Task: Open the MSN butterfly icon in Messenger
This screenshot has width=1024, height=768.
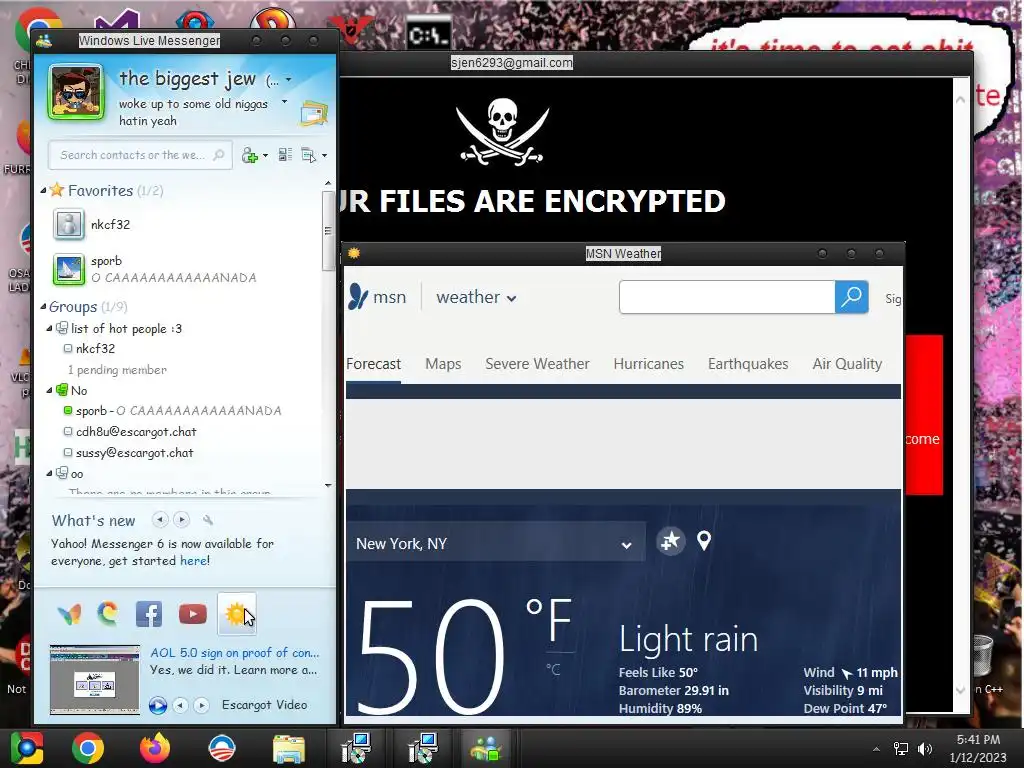Action: pyautogui.click(x=69, y=614)
